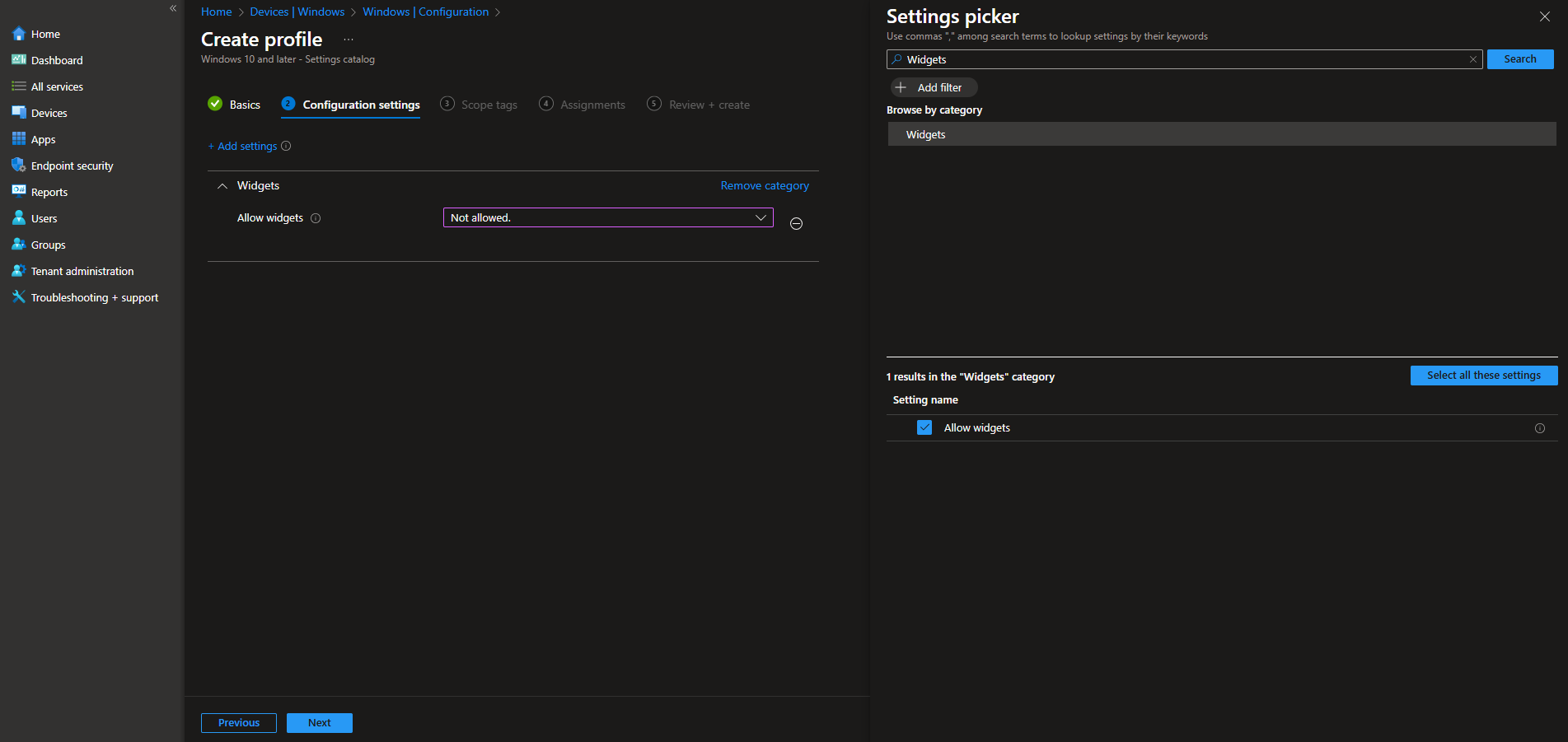1568x742 pixels.
Task: Open Troubleshooting + support
Action: 93,296
